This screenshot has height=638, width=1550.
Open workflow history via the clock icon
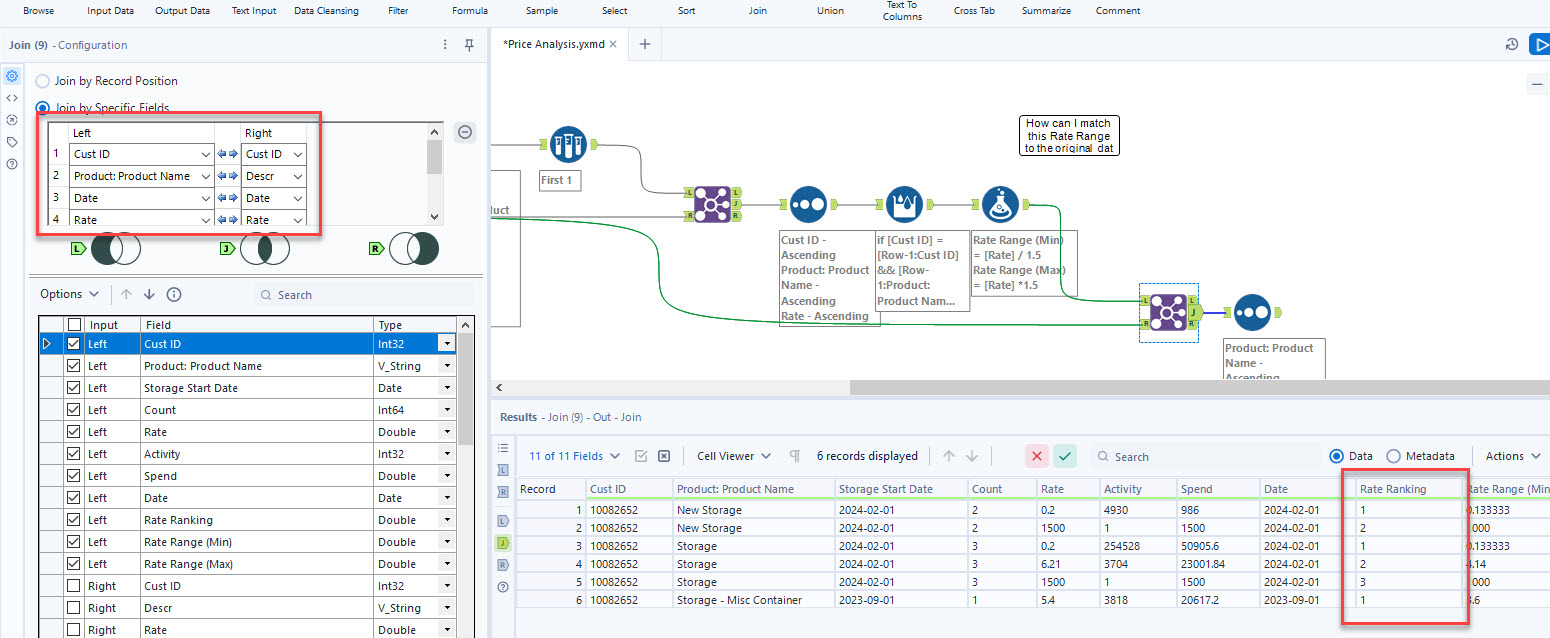(1511, 44)
